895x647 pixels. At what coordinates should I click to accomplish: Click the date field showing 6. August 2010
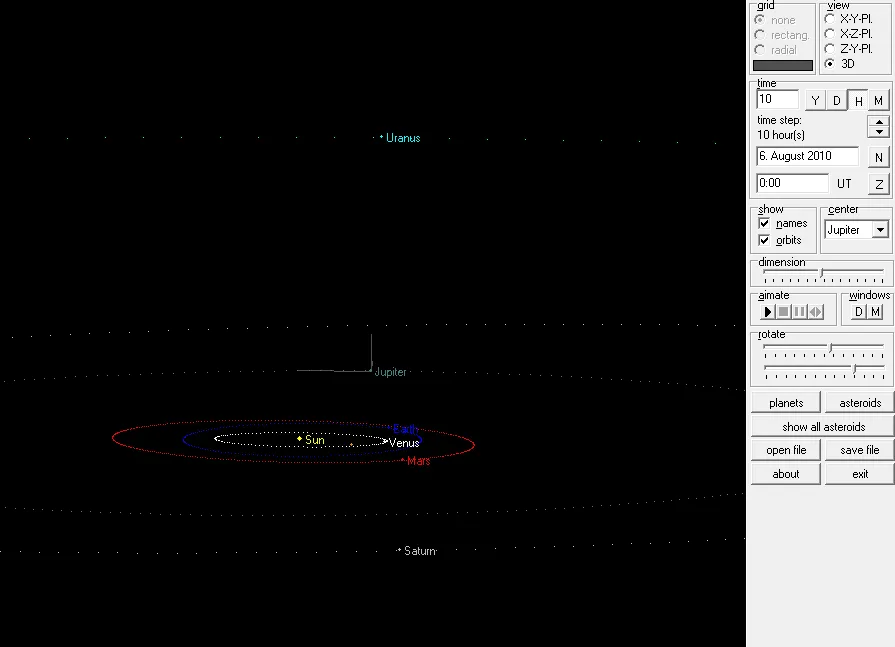pyautogui.click(x=807, y=156)
